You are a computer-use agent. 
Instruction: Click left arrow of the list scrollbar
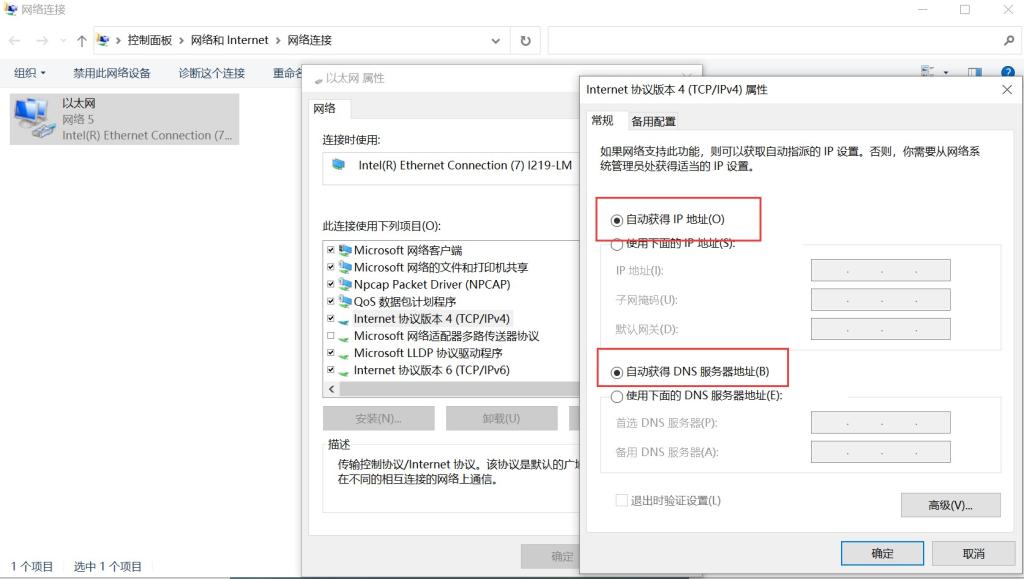click(x=331, y=388)
